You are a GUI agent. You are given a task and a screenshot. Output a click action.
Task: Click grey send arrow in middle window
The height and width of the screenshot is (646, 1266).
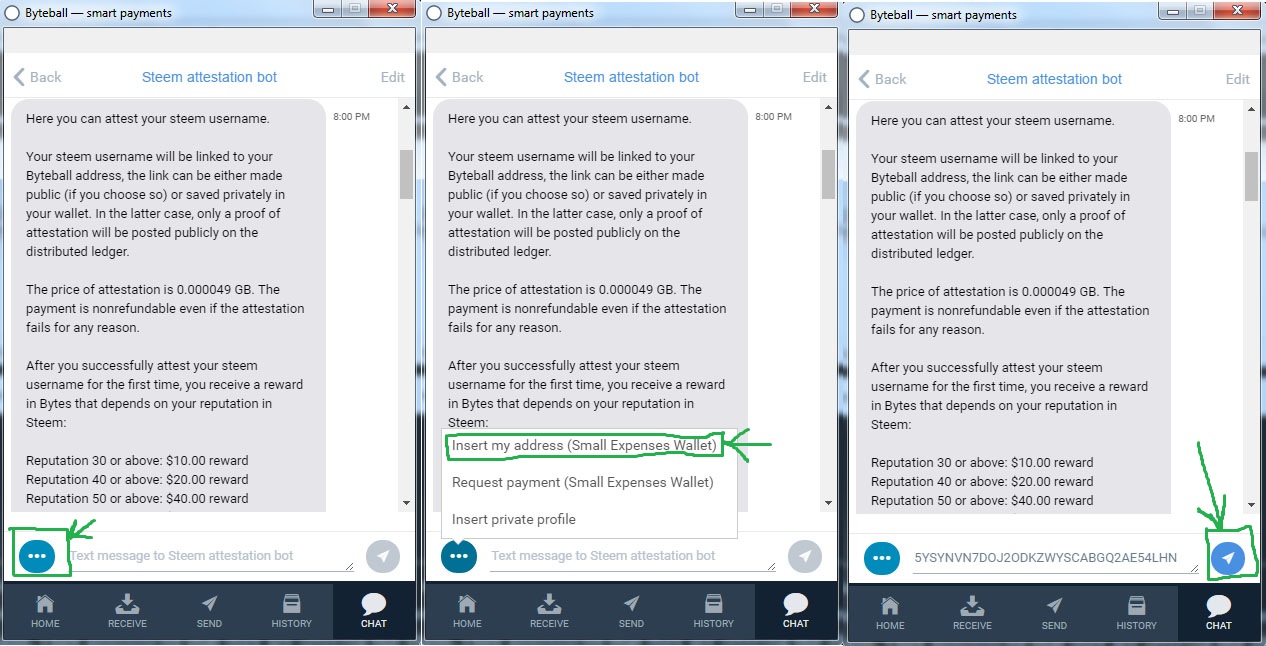pyautogui.click(x=805, y=556)
